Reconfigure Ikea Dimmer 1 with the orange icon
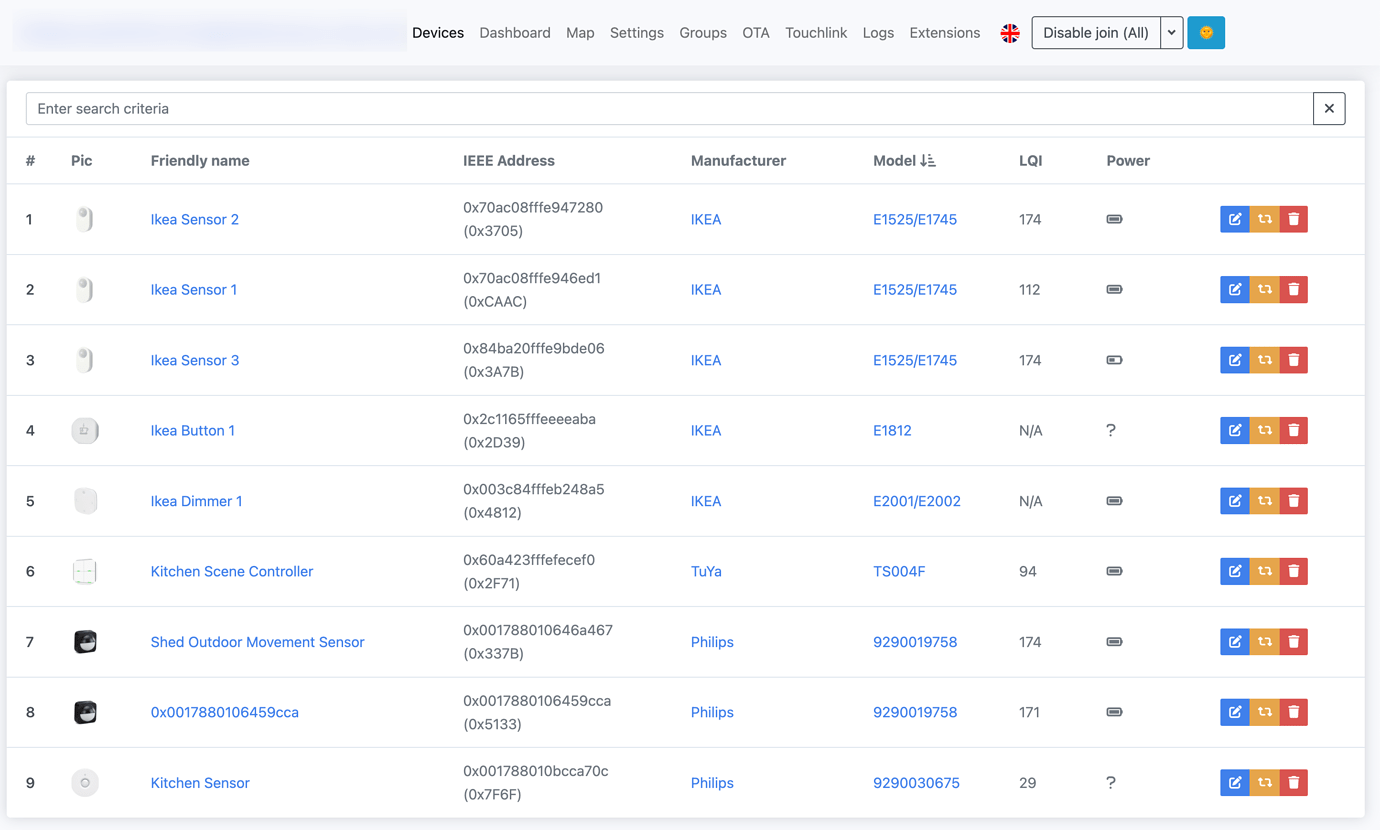1380x830 pixels. tap(1265, 500)
